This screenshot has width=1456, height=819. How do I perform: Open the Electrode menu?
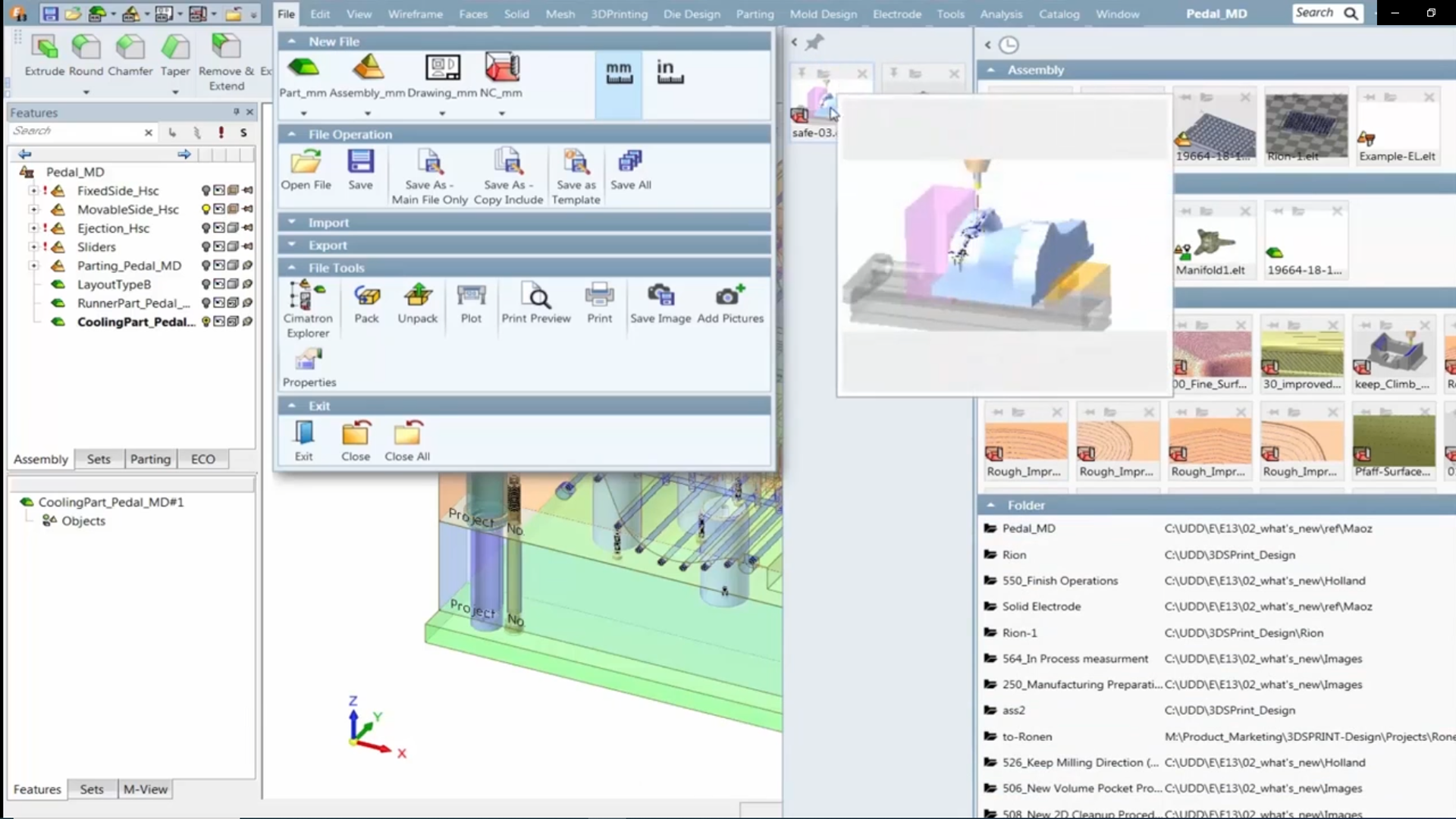coord(897,14)
